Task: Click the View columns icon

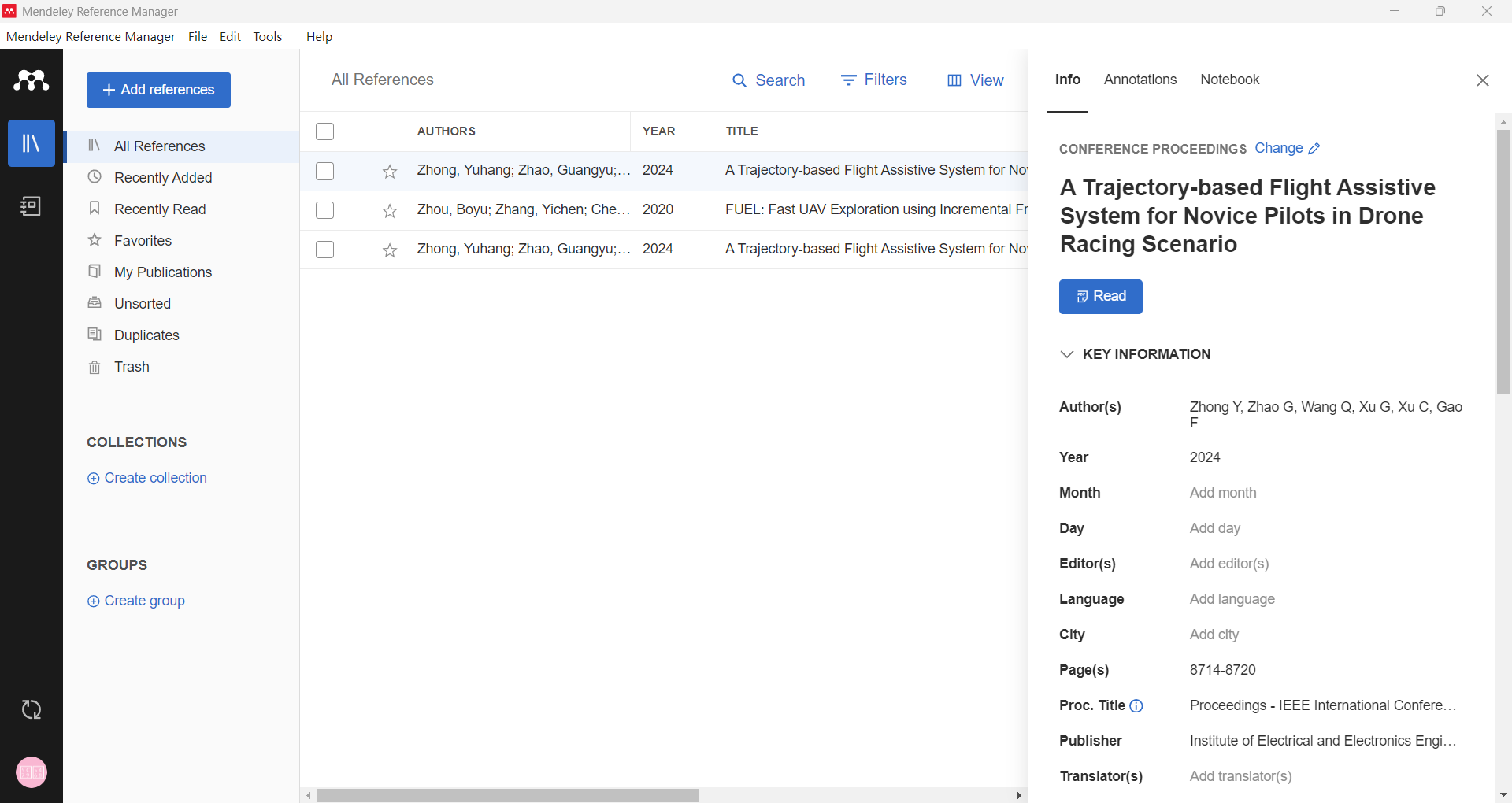Action: coord(954,80)
